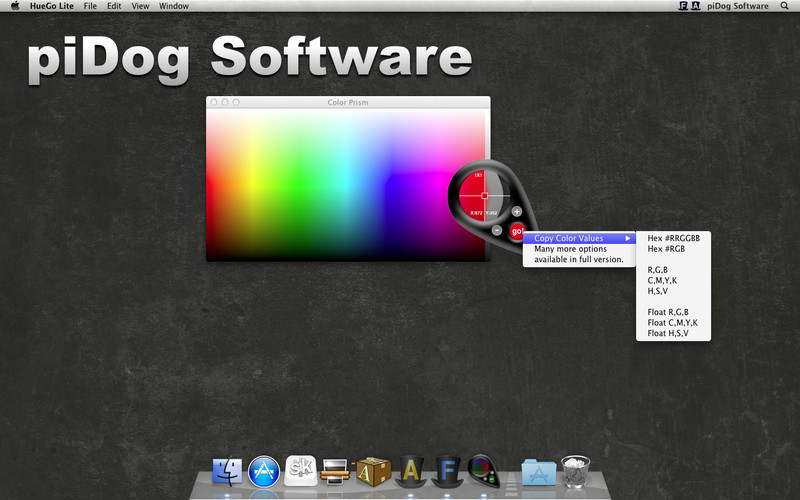Image resolution: width=800 pixels, height=500 pixels.
Task: Click the crosshair center square in the loupe
Action: tap(485, 195)
